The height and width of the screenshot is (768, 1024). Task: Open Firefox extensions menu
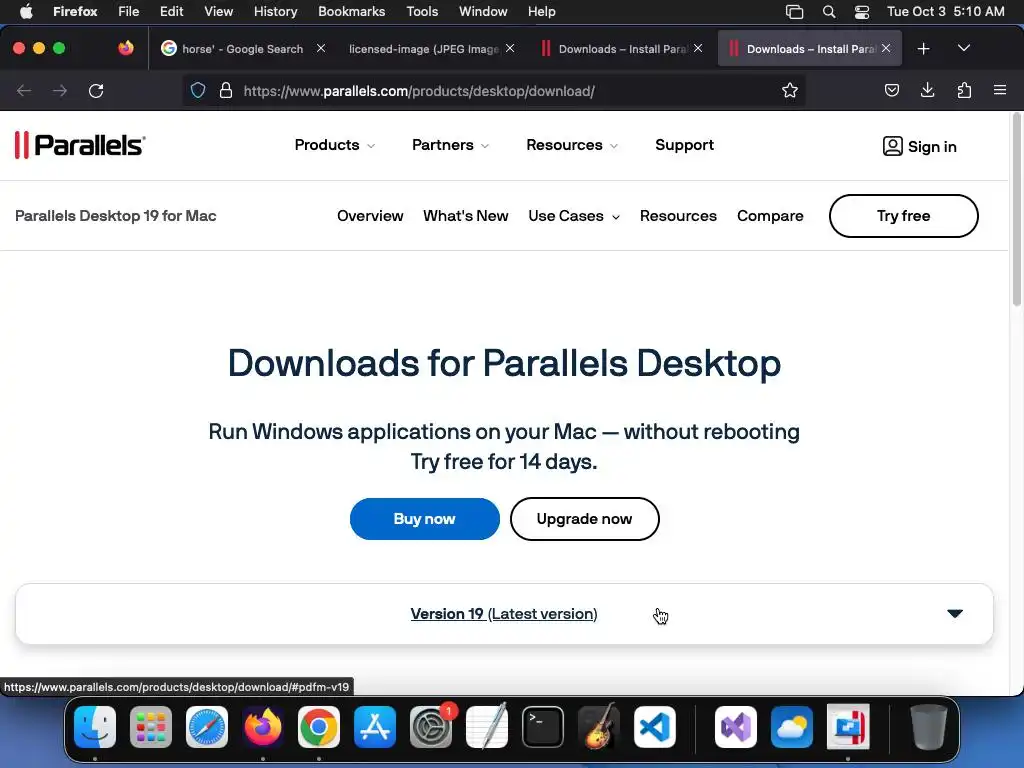click(964, 90)
